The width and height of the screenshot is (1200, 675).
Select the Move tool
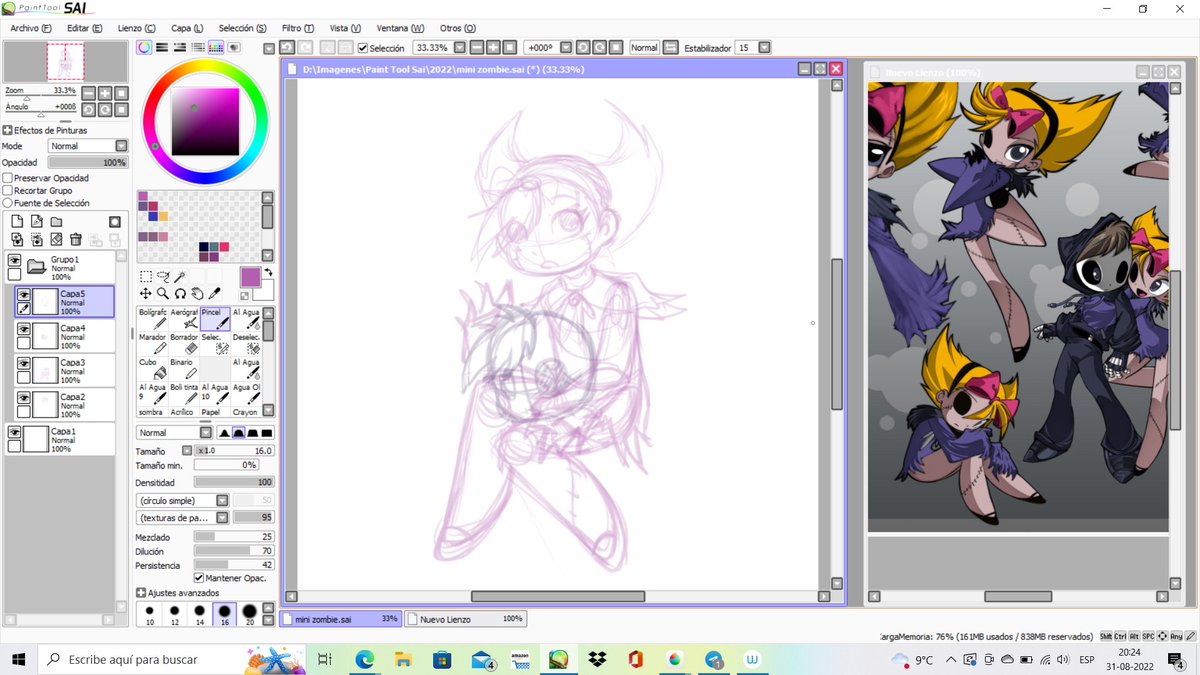146,294
